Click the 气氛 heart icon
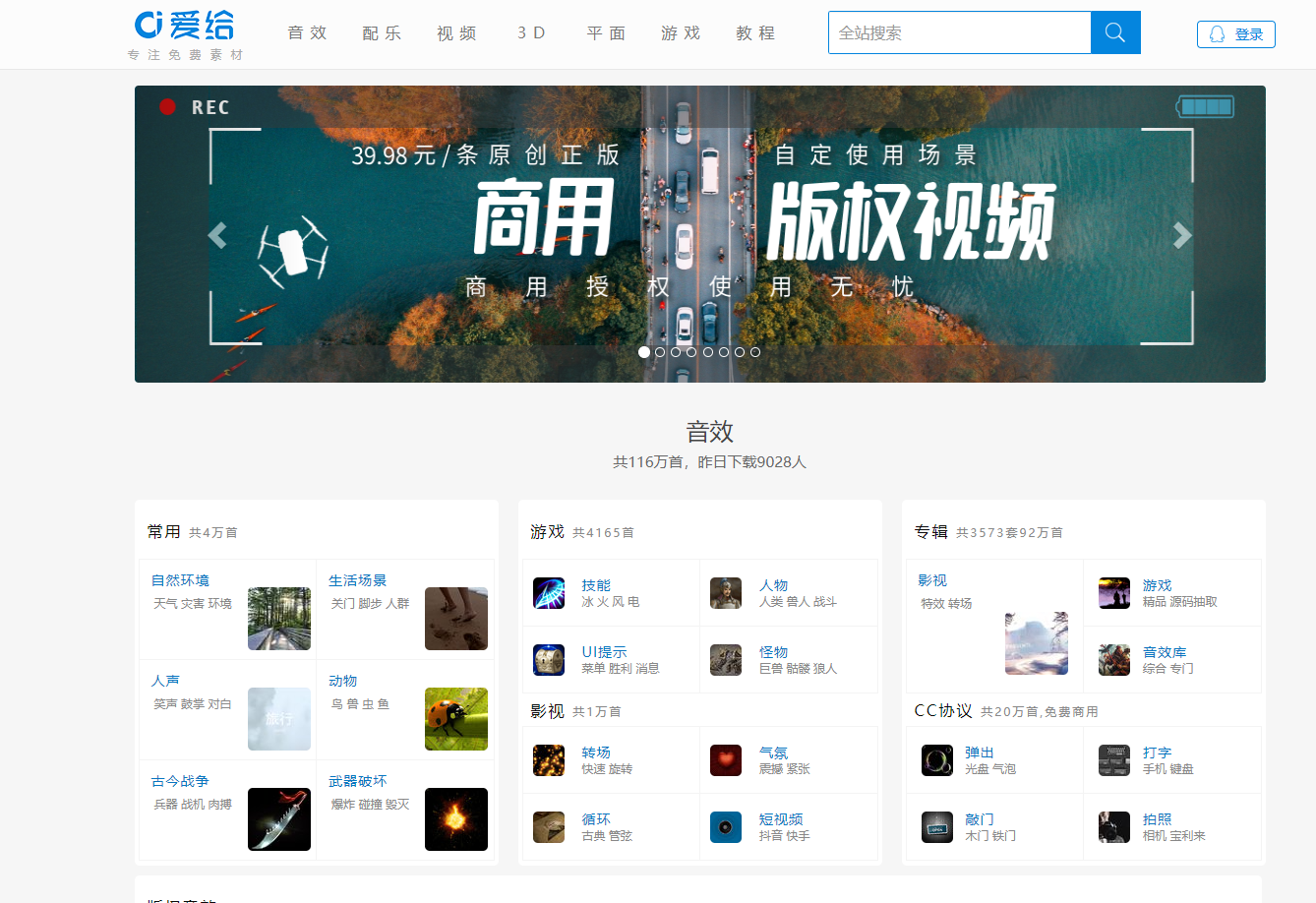Image resolution: width=1316 pixels, height=903 pixels. [726, 760]
